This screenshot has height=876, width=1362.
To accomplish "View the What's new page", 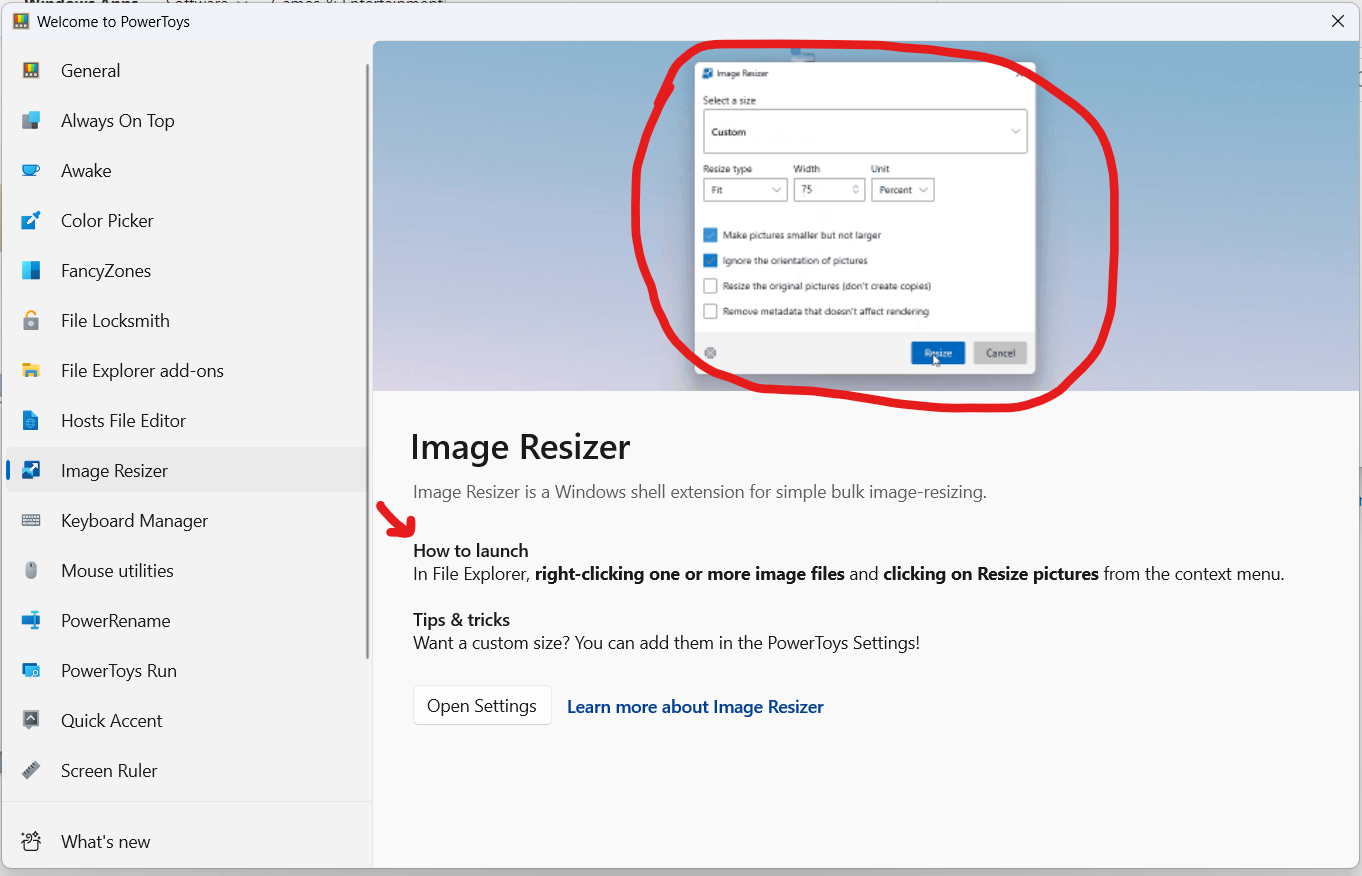I will point(186,842).
